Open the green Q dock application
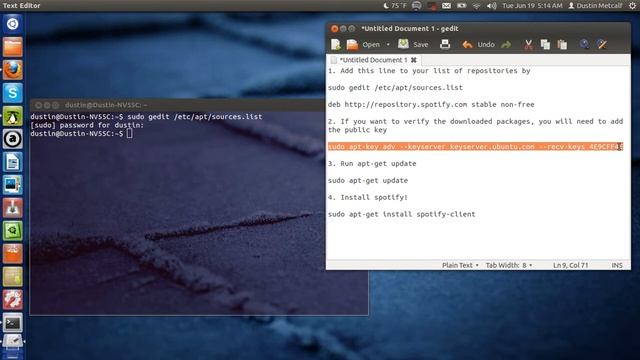Screen dimensions: 640x360 coord(13,231)
